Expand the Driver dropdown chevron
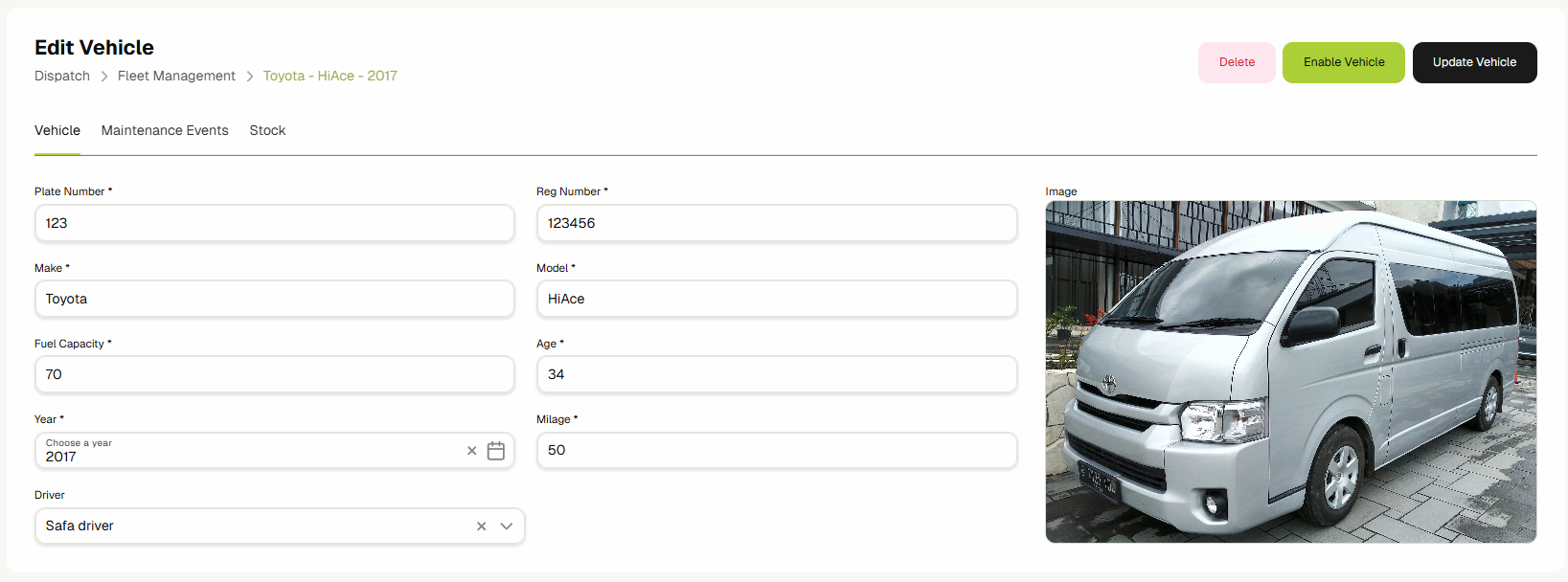Image resolution: width=1568 pixels, height=582 pixels. click(507, 526)
